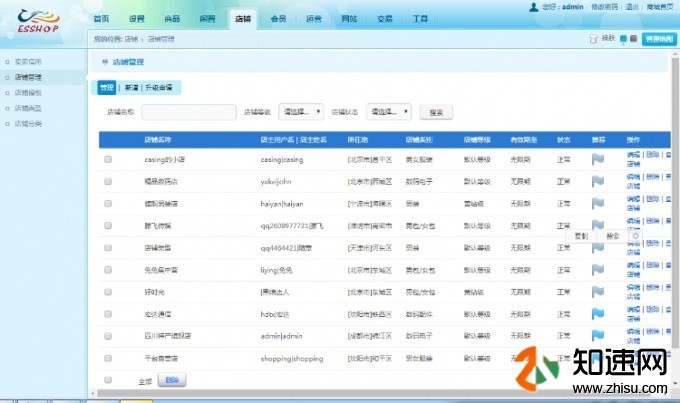
Task: Click the 修改密码 link
Action: (605, 7)
